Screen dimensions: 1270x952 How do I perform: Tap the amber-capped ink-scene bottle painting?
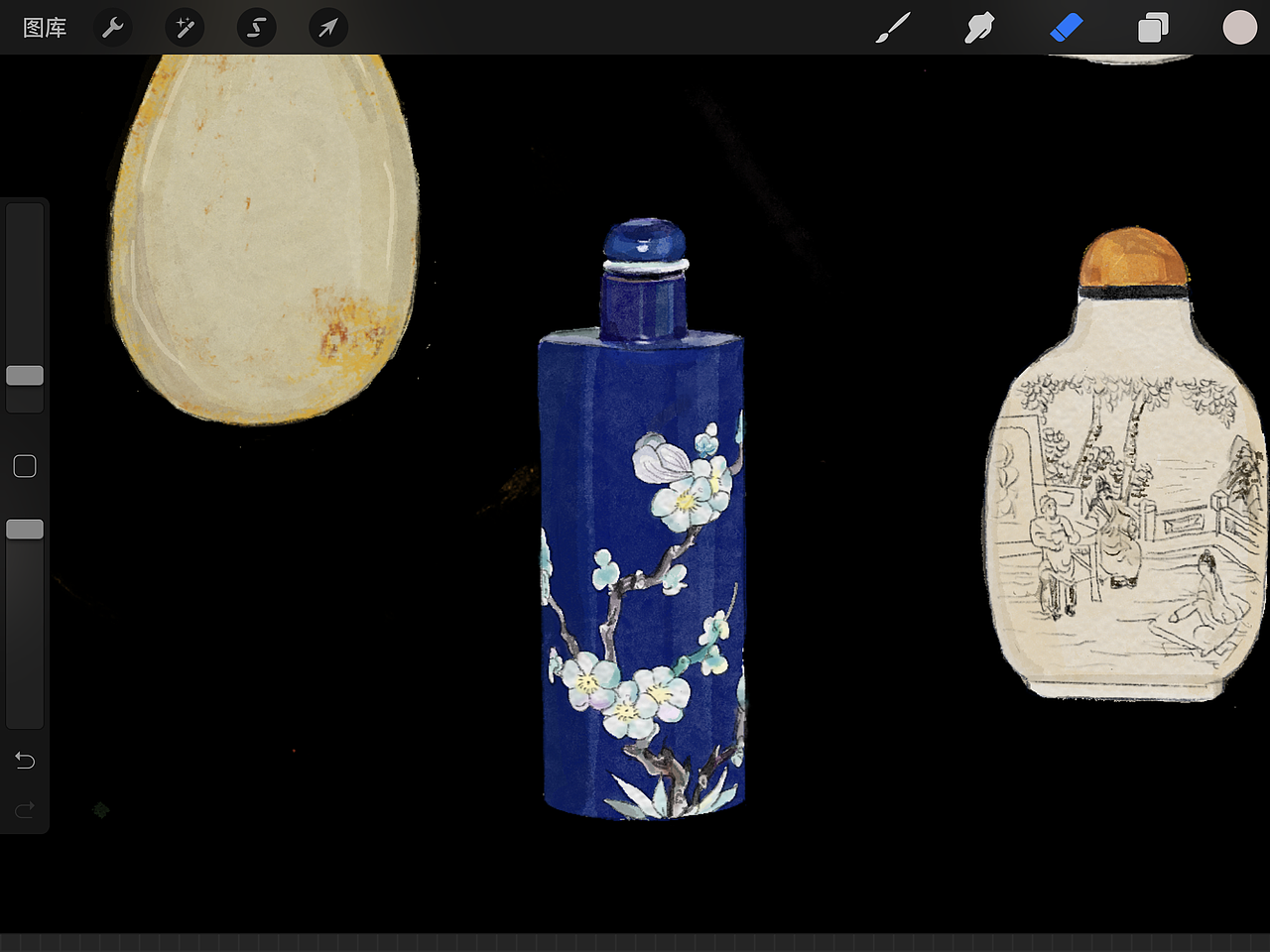(1128, 464)
